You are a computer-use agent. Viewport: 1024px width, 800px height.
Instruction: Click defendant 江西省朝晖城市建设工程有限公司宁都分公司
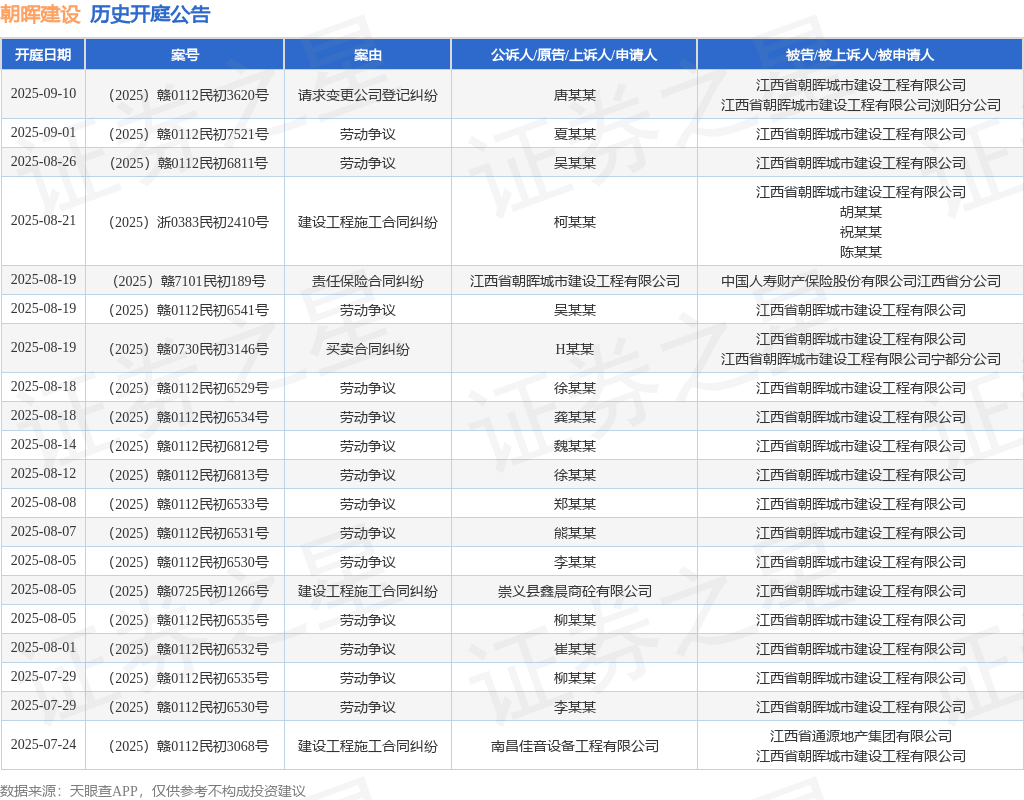click(x=861, y=359)
